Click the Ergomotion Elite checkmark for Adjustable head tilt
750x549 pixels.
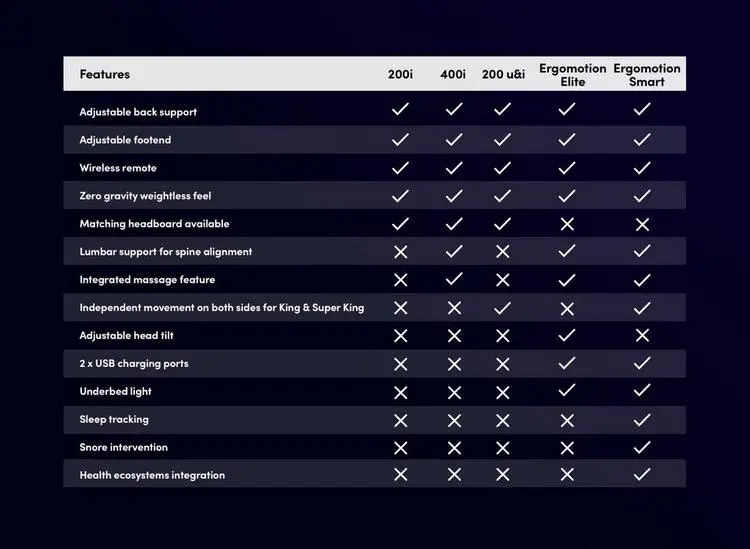[x=567, y=335]
